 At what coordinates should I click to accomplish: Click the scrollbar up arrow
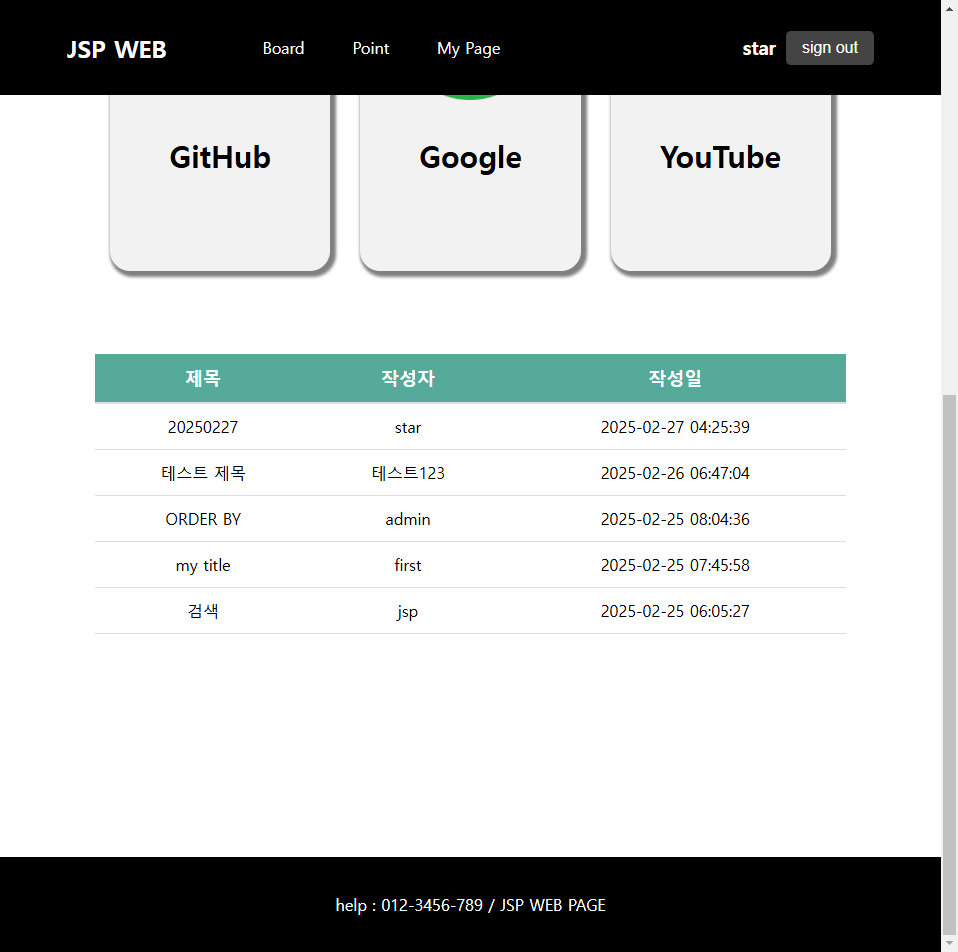(949, 9)
